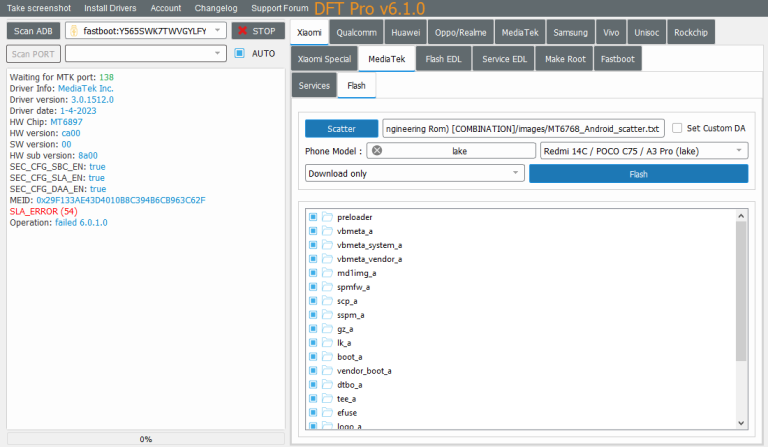
Task: Switch to the top-level MediaTek brand tab
Action: (x=520, y=32)
